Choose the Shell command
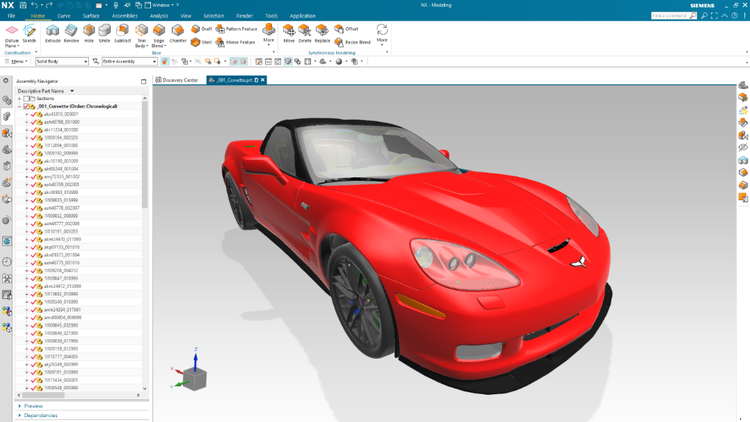 [201, 42]
